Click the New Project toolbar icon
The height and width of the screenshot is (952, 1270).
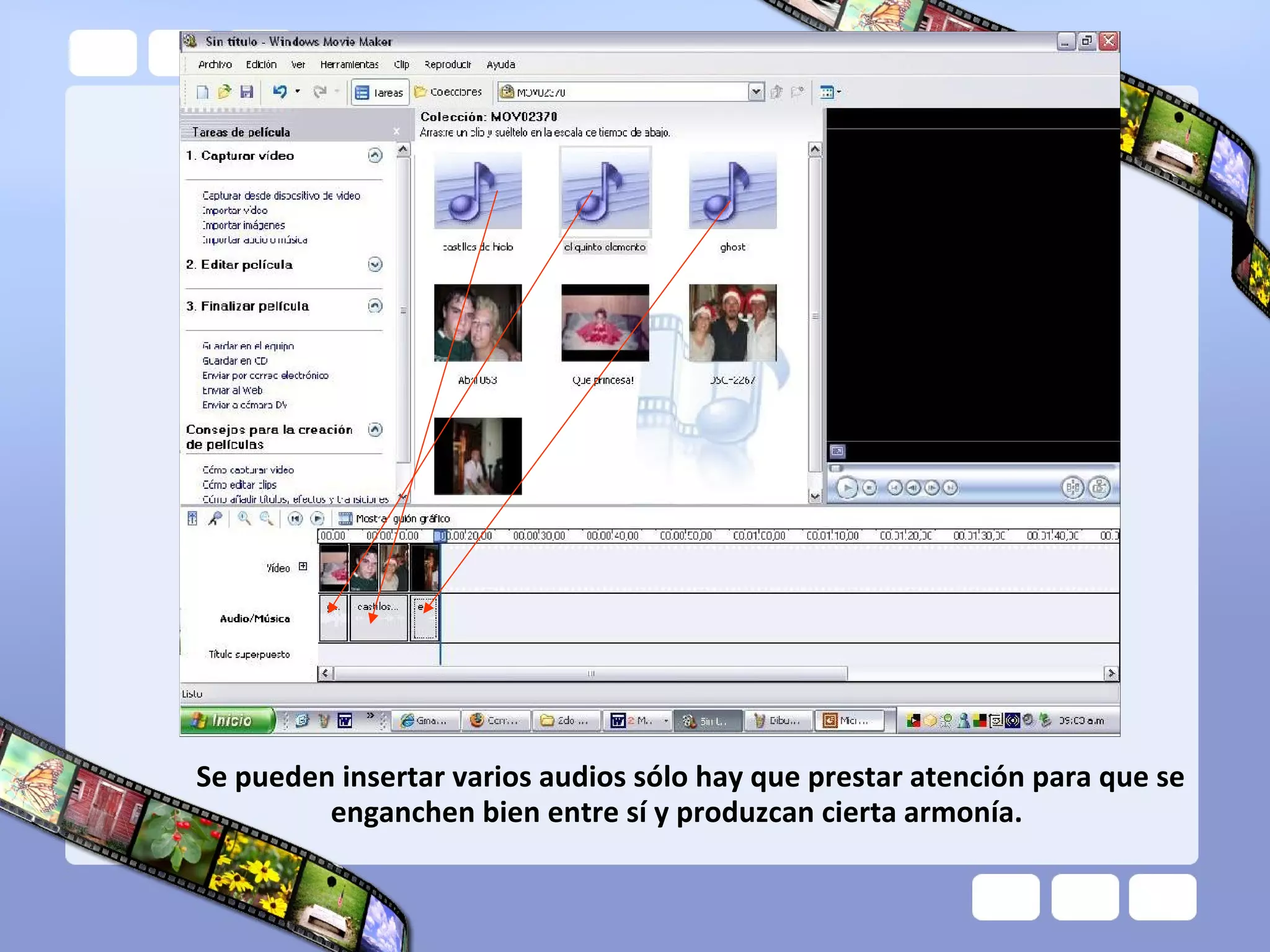[x=202, y=92]
